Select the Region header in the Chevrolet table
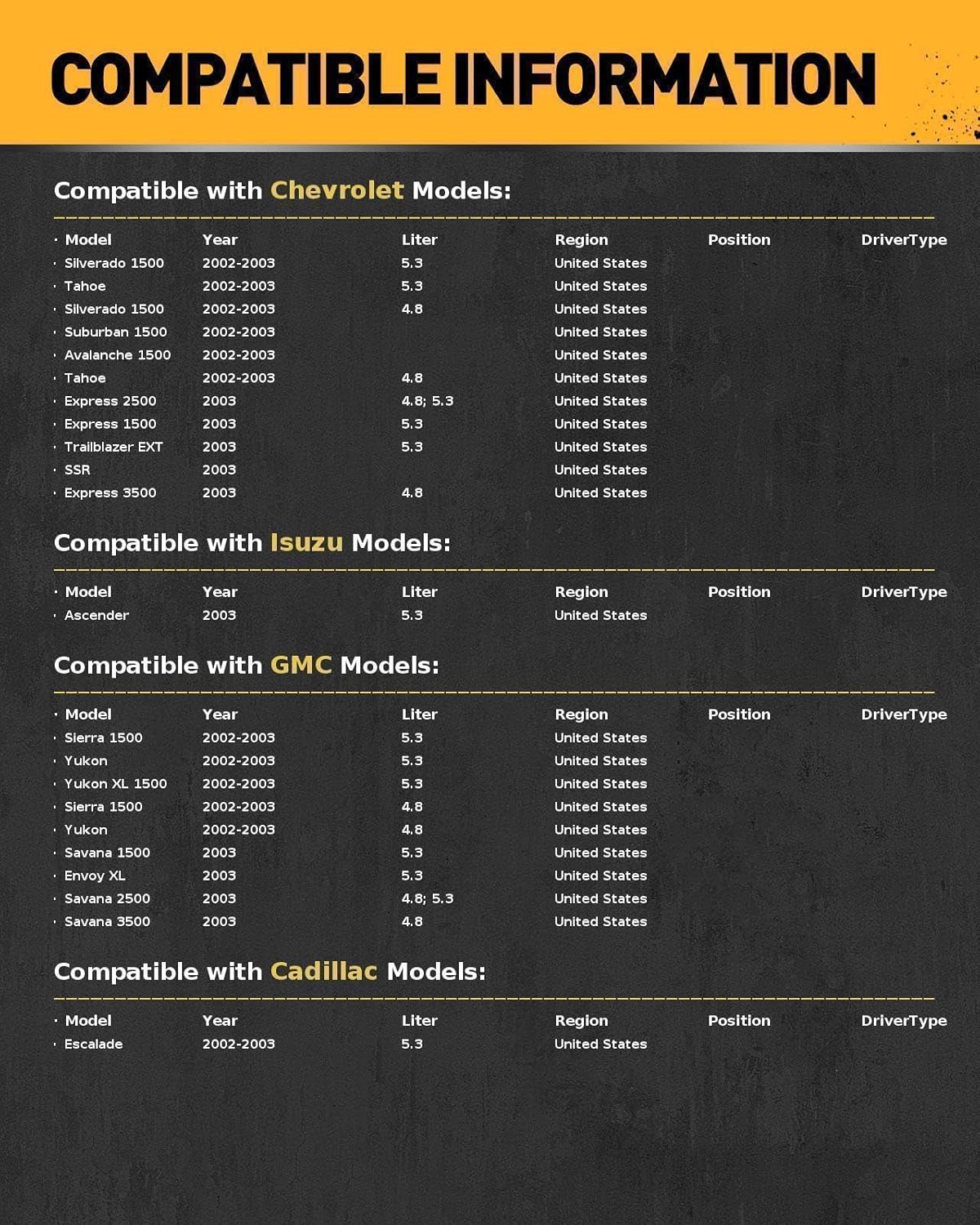The image size is (980, 1225). point(581,239)
